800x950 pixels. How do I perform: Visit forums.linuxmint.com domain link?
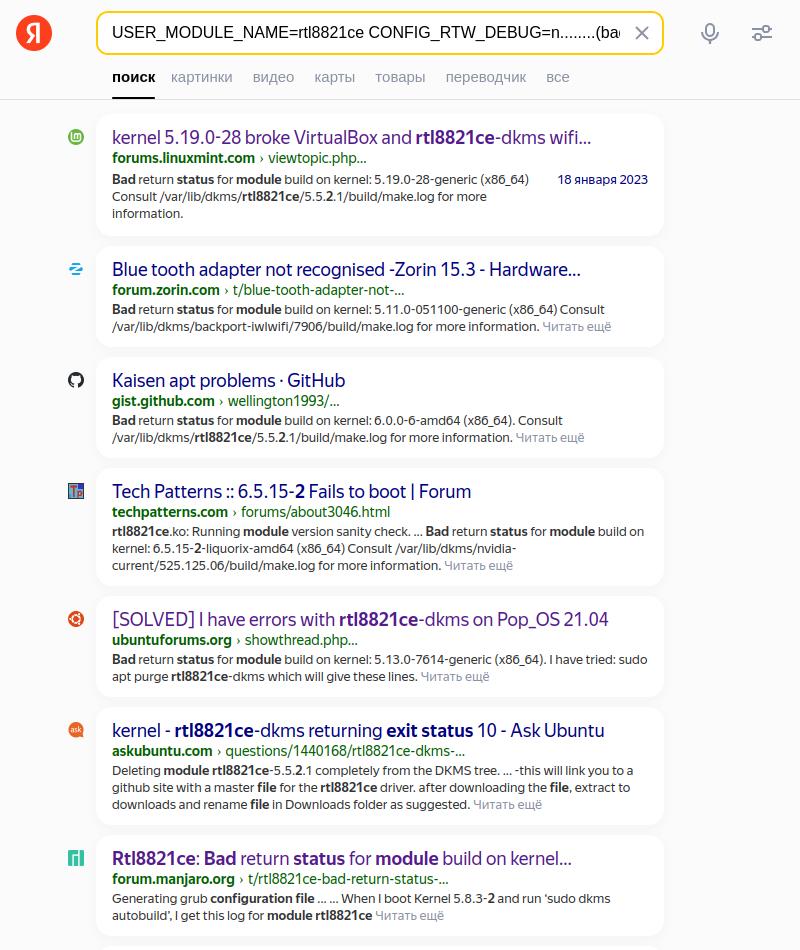click(183, 158)
